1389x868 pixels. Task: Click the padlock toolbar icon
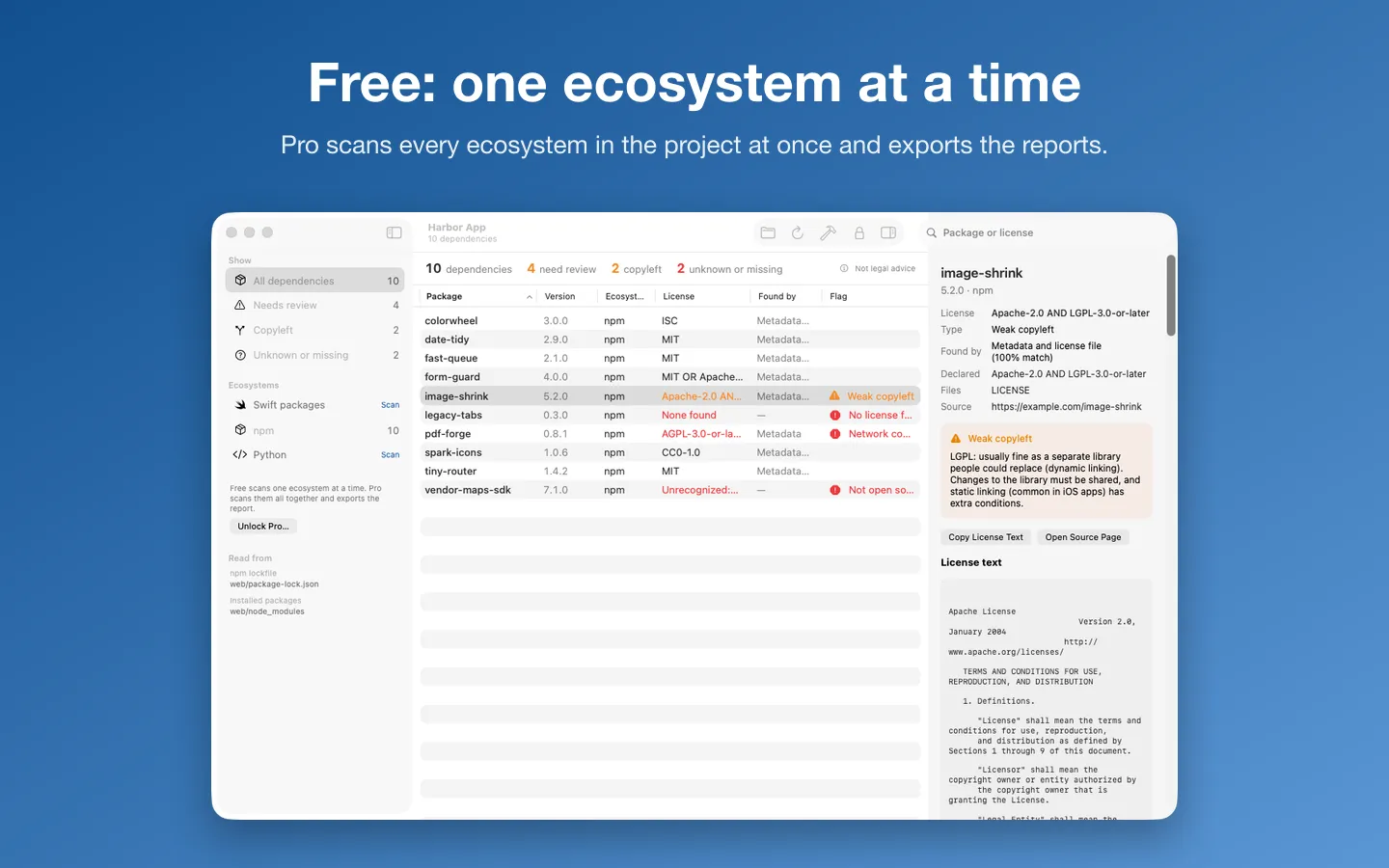pos(858,232)
